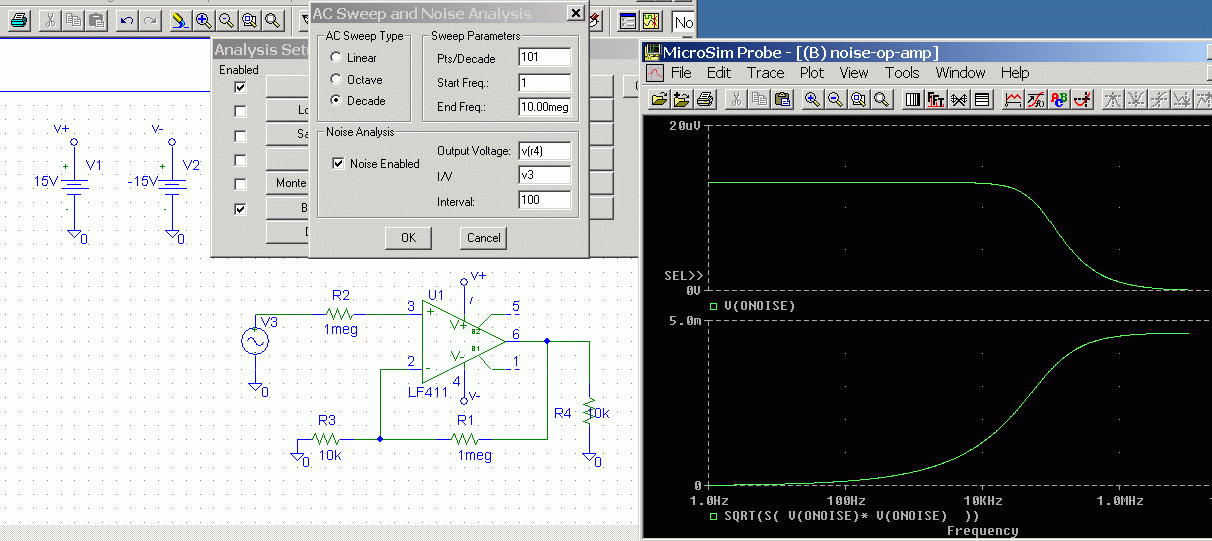Click Cancel in AC Sweep dialog

pyautogui.click(x=483, y=238)
